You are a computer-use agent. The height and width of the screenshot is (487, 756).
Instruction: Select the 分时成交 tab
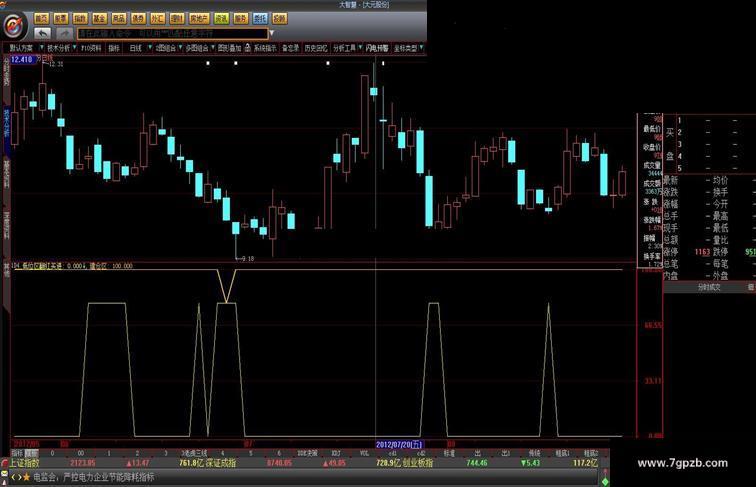[709, 287]
